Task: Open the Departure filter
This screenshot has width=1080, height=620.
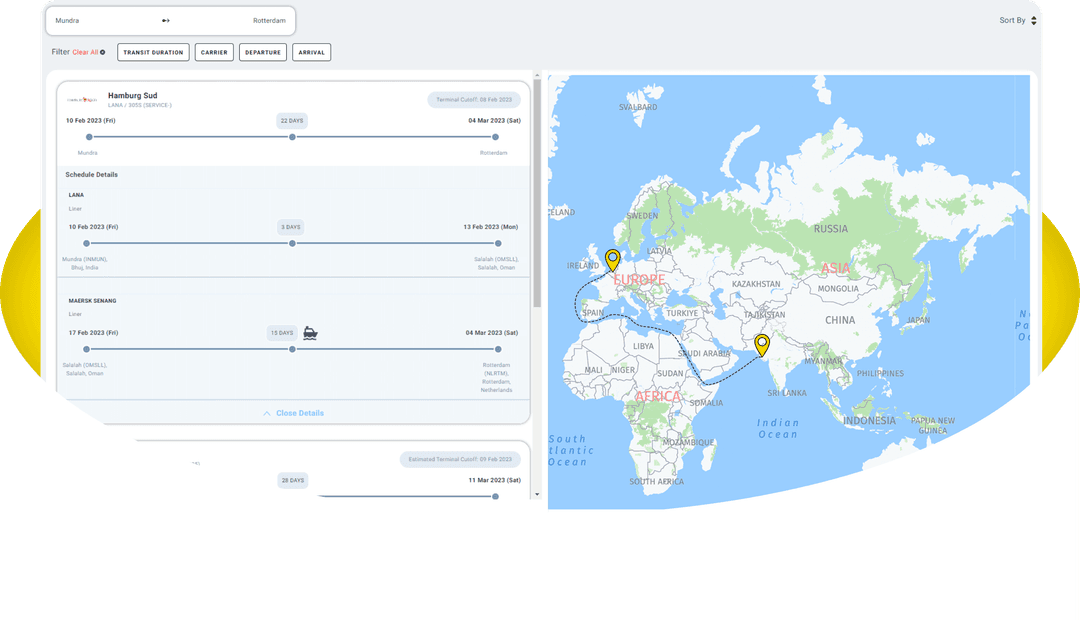Action: (263, 52)
